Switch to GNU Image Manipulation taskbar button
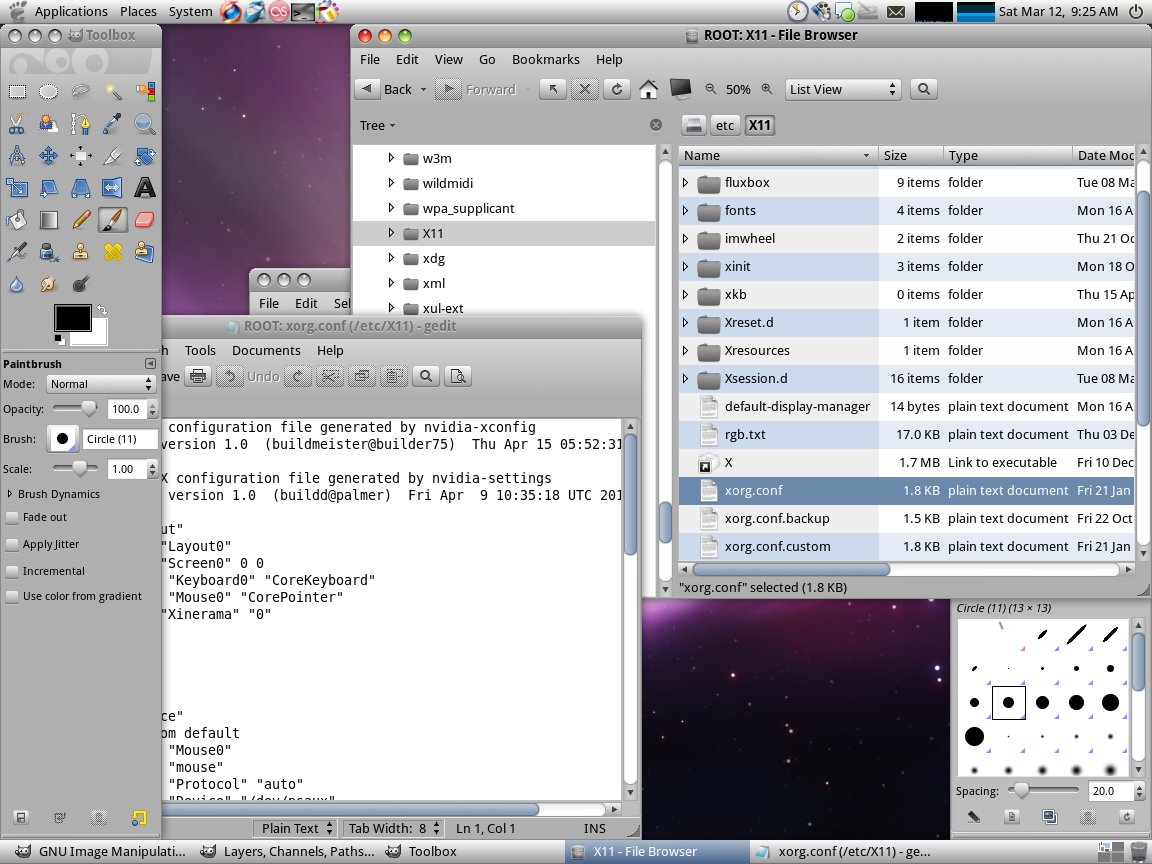 101,852
